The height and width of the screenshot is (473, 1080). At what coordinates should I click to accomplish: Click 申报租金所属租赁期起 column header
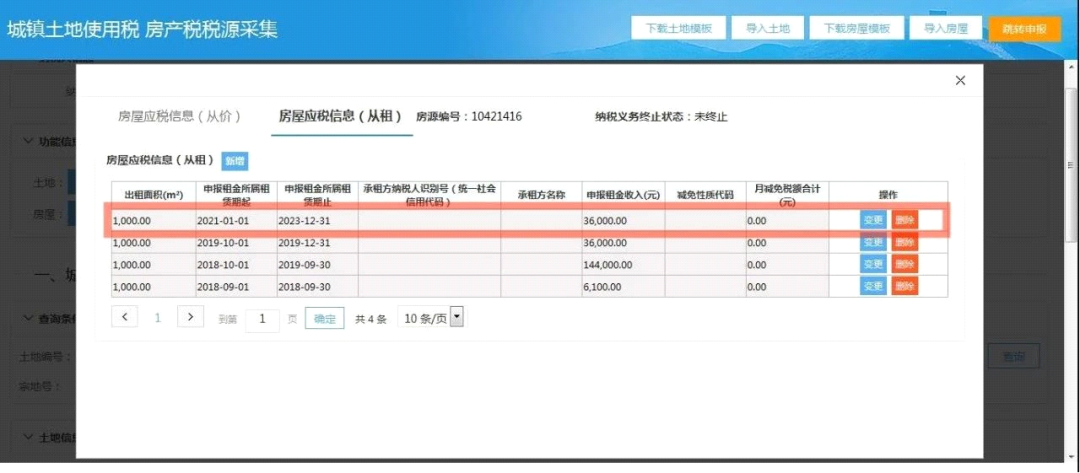[x=236, y=195]
